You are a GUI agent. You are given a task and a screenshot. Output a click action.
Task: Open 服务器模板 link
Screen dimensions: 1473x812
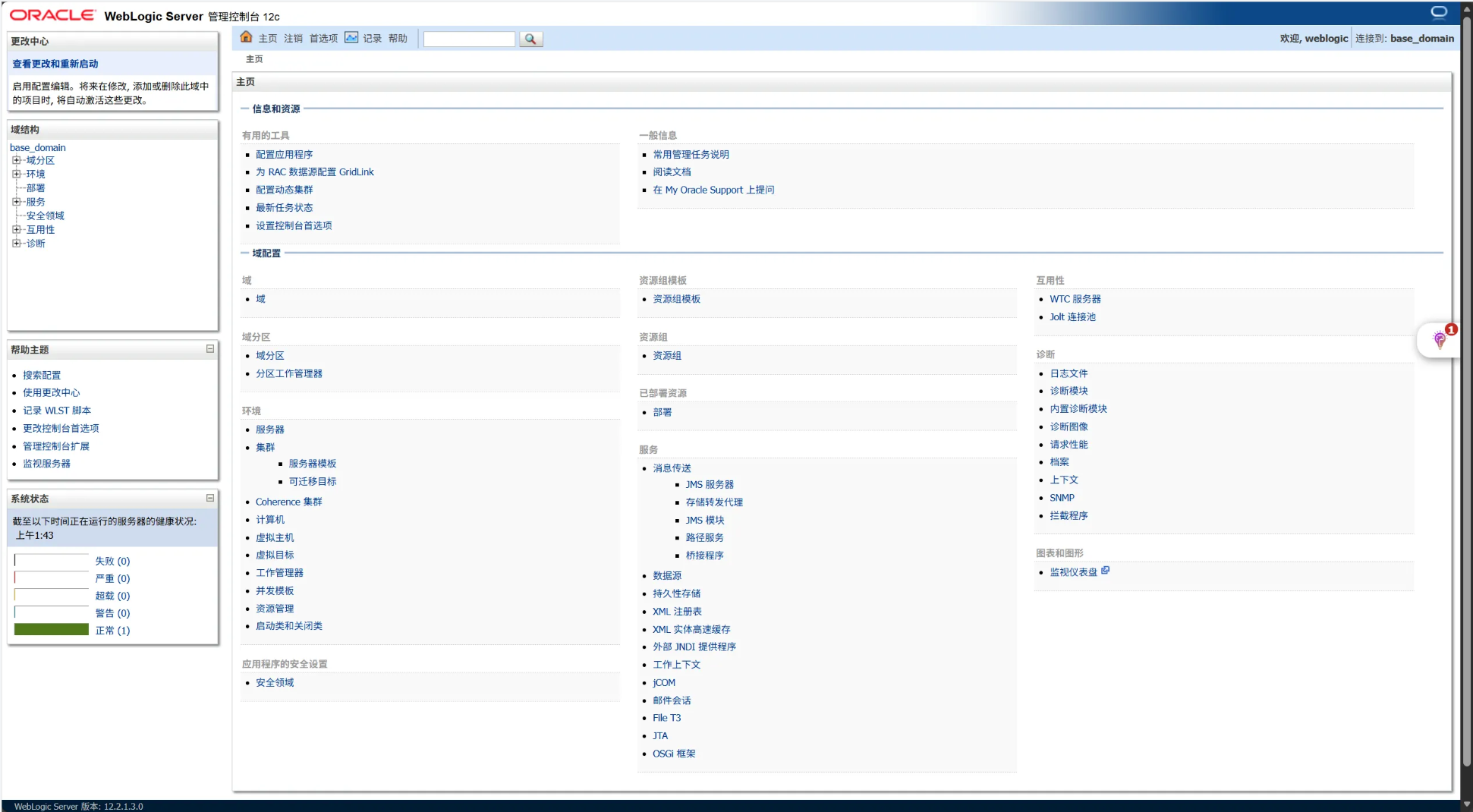click(313, 464)
